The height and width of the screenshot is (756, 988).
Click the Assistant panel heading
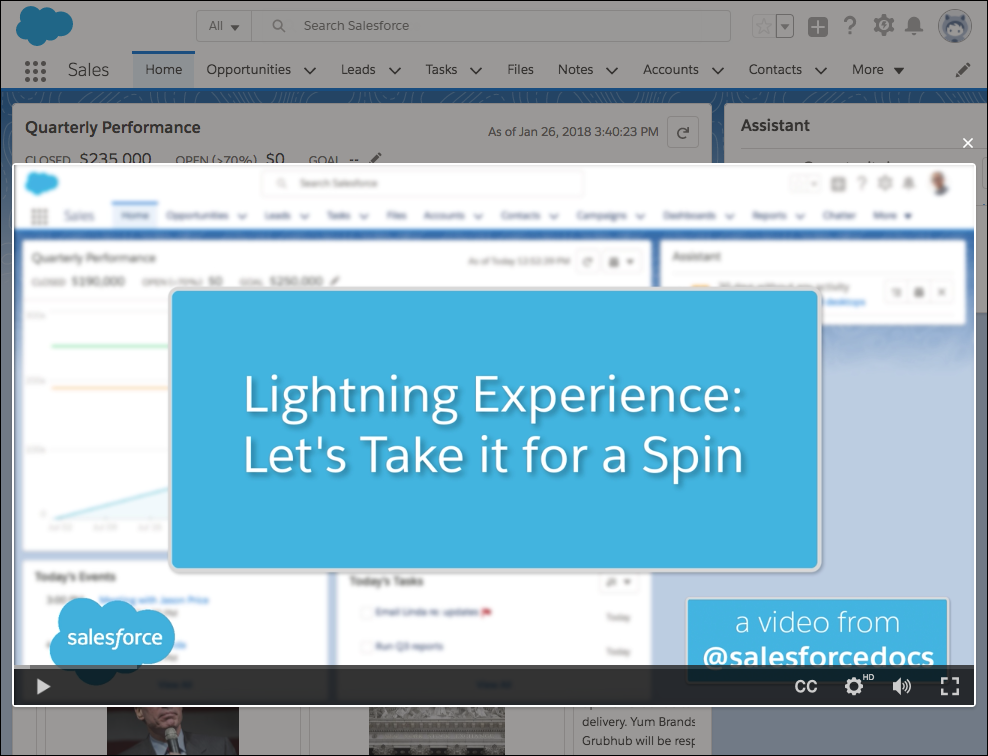coord(775,125)
